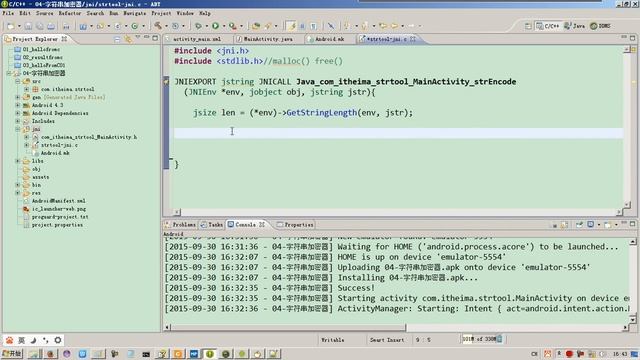Select Android.mk in the jni folder
The width and height of the screenshot is (640, 360).
click(55, 153)
